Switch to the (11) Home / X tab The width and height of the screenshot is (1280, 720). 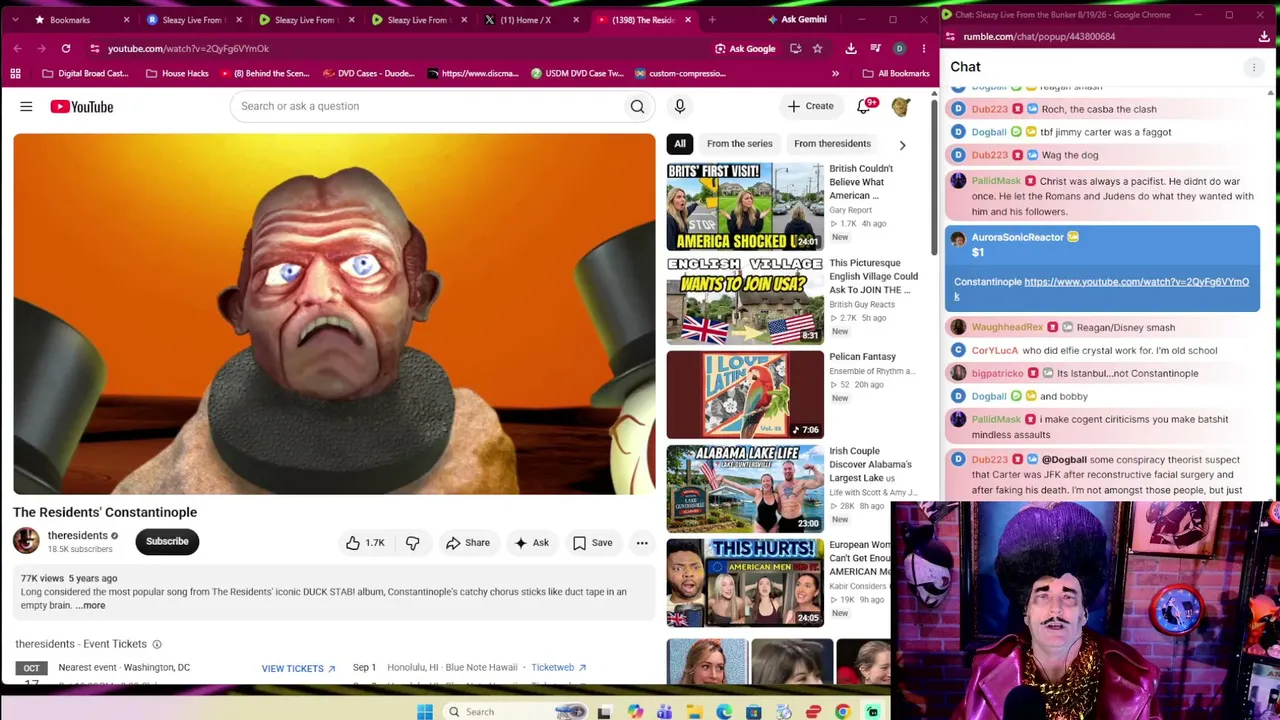[x=531, y=20]
